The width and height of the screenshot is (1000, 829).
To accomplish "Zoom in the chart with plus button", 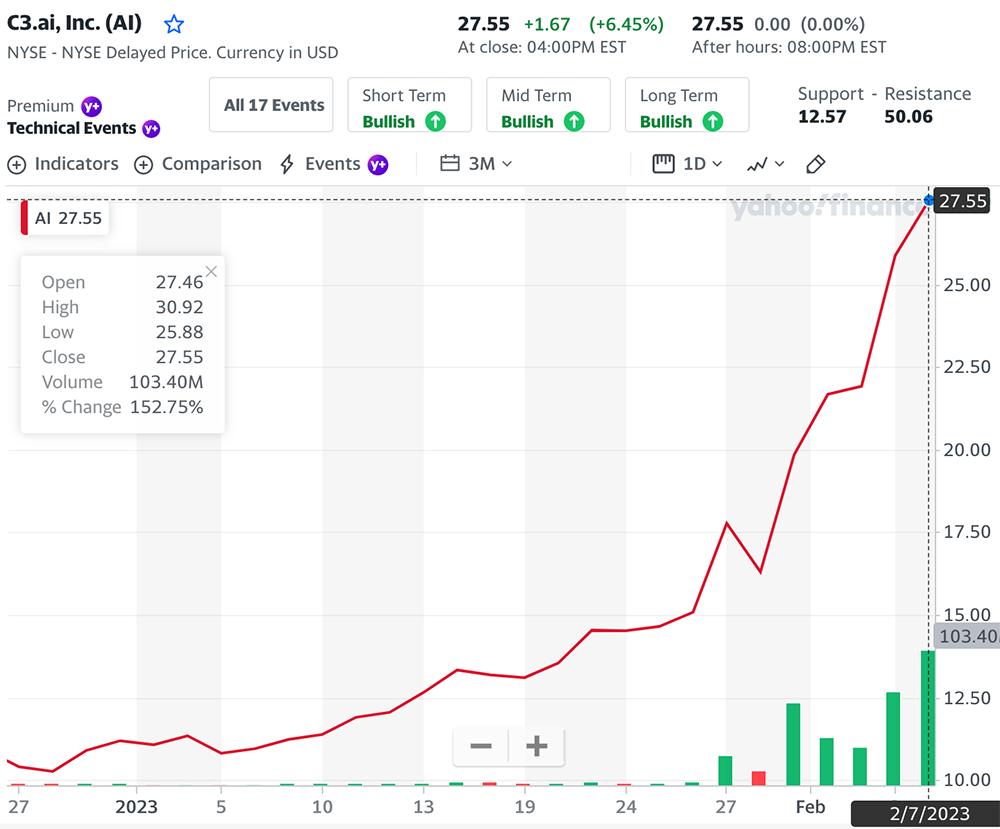I will click(536, 746).
